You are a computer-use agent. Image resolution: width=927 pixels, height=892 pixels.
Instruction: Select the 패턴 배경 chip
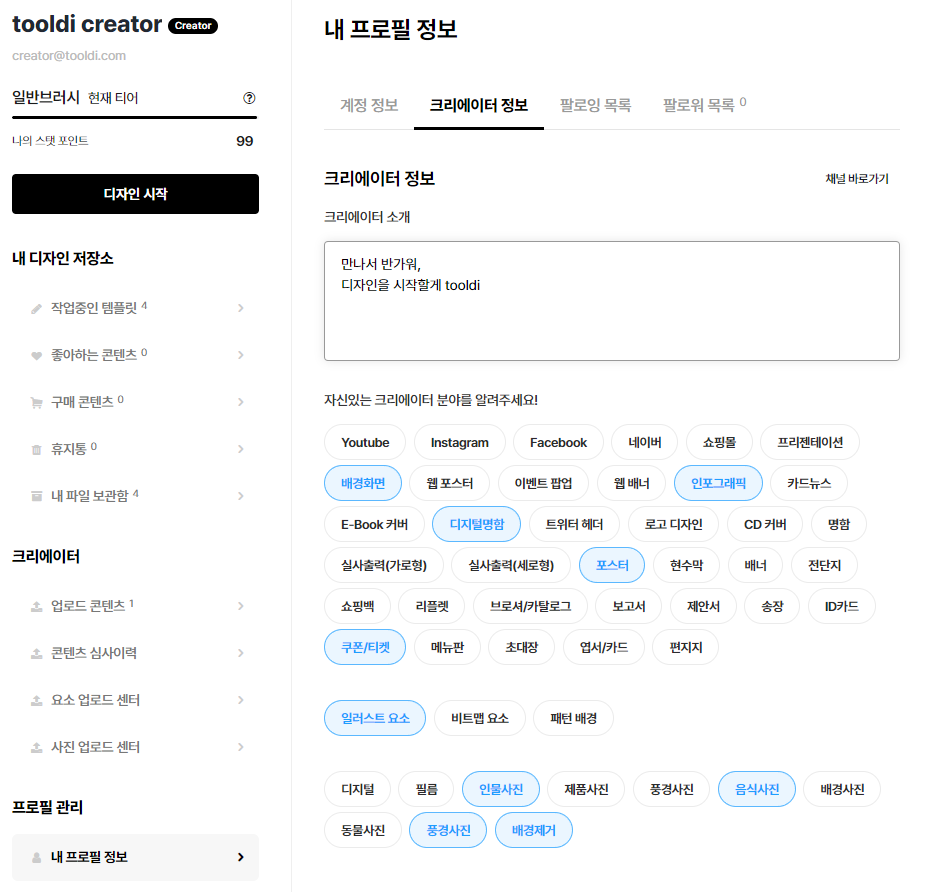point(573,718)
